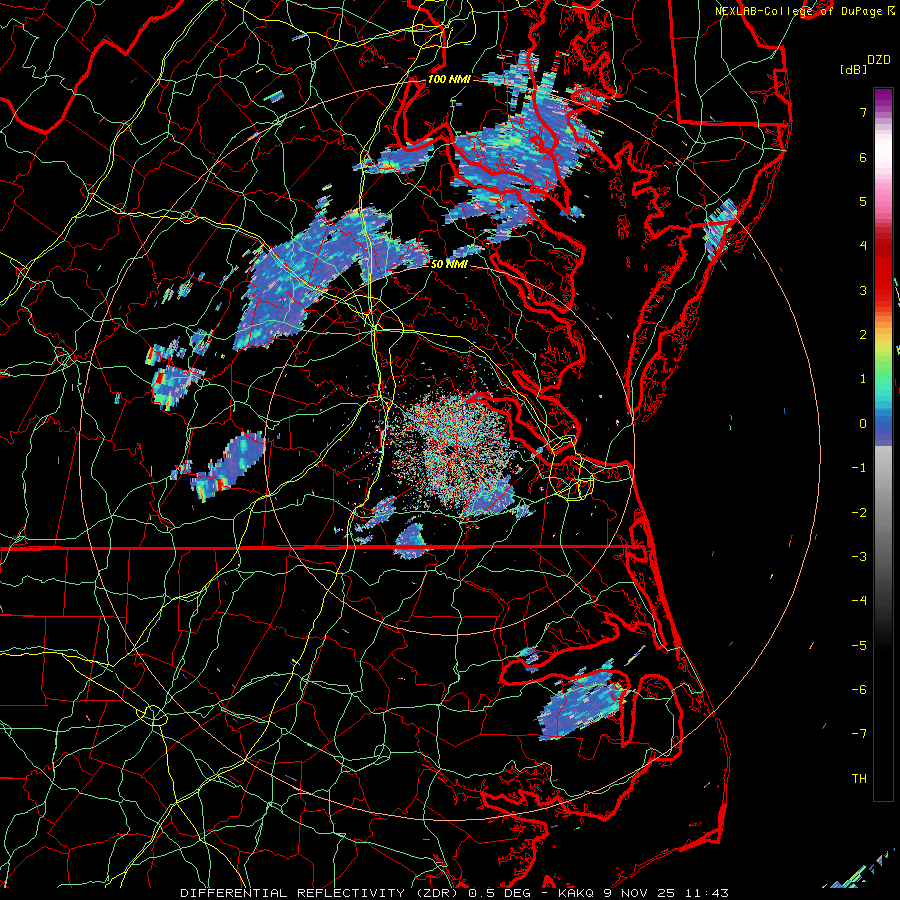Select the -4 dB label on the color scale
This screenshot has height=900, width=900.
tap(859, 601)
